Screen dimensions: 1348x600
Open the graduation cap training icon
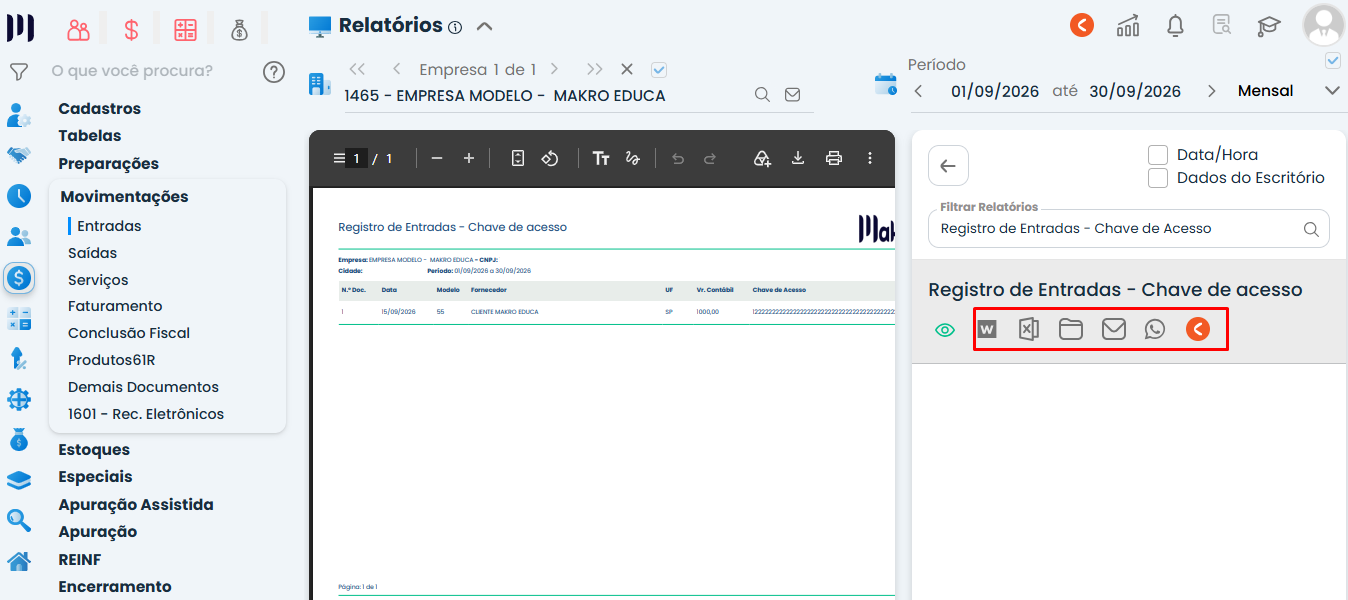click(1269, 26)
